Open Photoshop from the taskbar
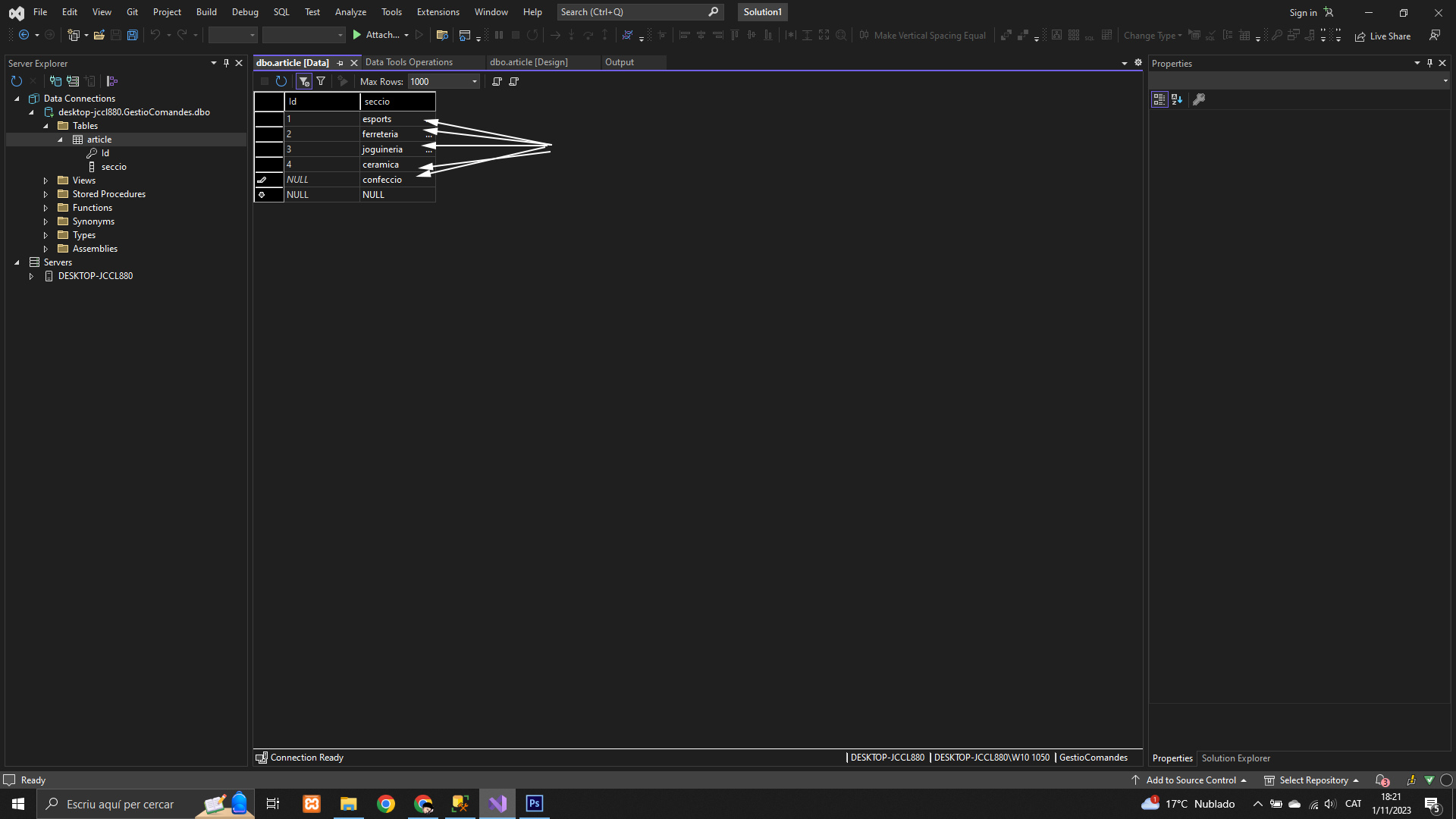This screenshot has height=819, width=1456. point(534,804)
